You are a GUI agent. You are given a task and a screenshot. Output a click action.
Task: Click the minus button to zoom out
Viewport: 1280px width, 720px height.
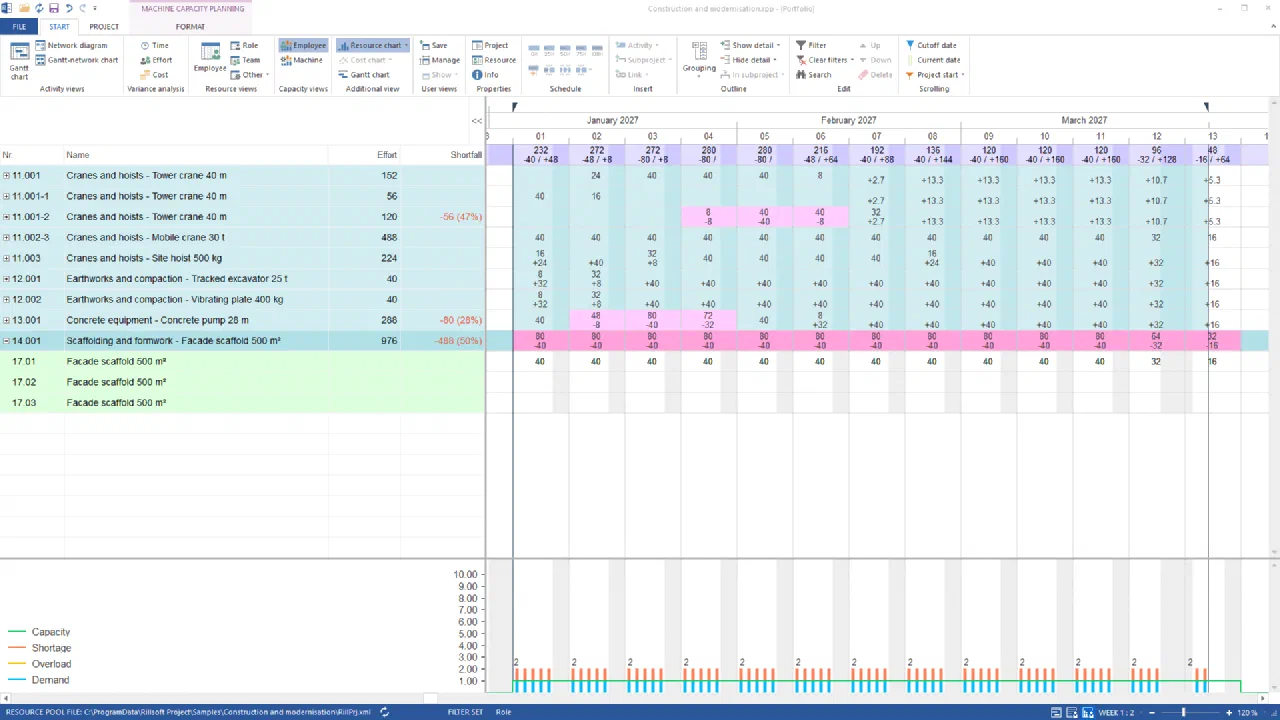(1151, 712)
